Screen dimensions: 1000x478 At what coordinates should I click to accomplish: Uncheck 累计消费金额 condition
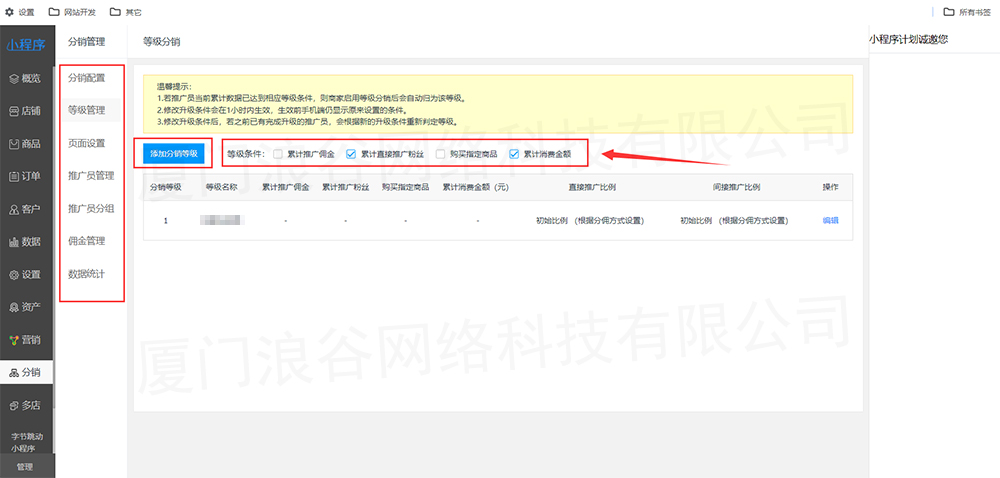(514, 154)
